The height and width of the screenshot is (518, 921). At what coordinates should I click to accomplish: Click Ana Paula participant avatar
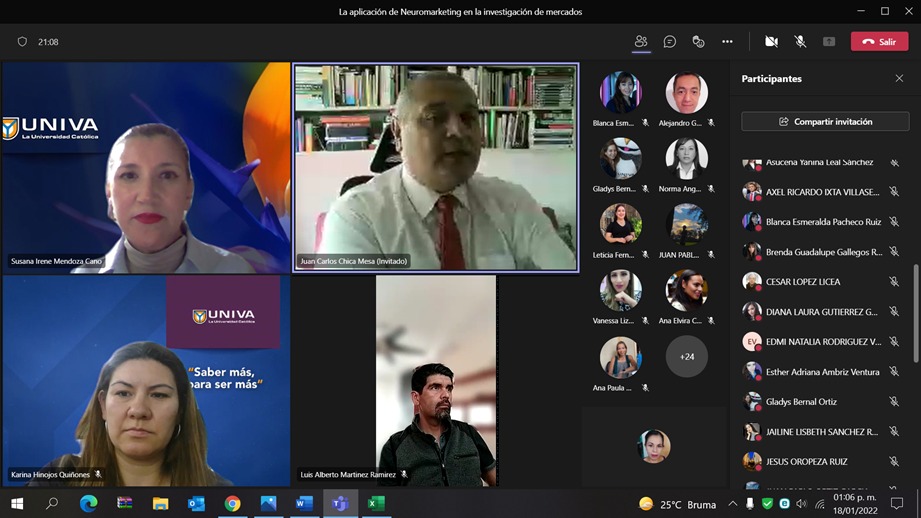[x=620, y=356]
